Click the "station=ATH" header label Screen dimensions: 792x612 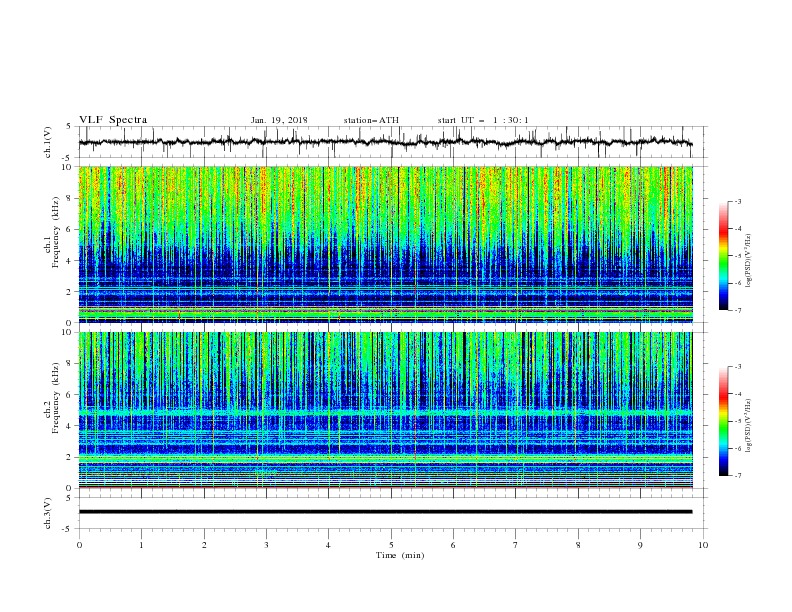pyautogui.click(x=371, y=120)
